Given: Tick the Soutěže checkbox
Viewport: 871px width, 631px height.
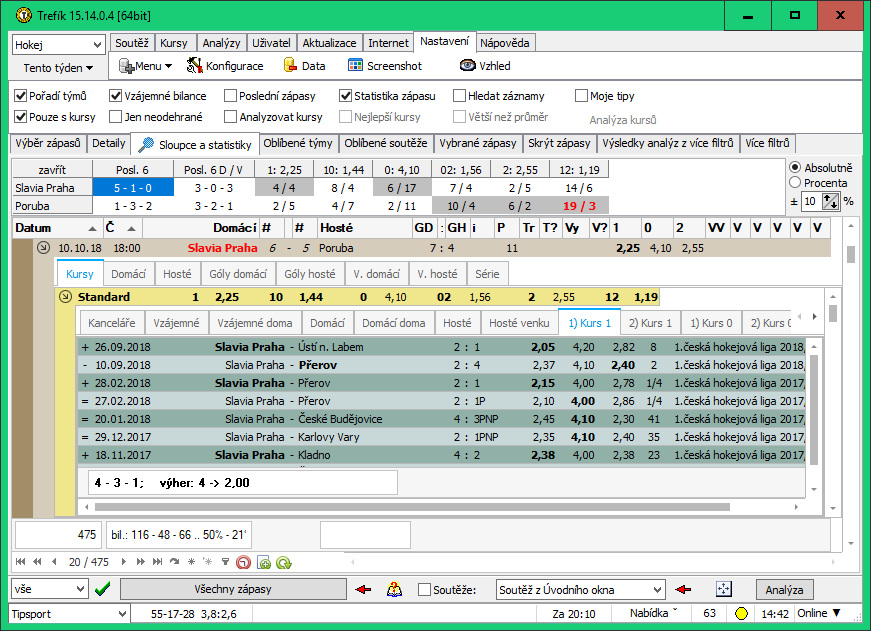Looking at the screenshot, I should 424,589.
